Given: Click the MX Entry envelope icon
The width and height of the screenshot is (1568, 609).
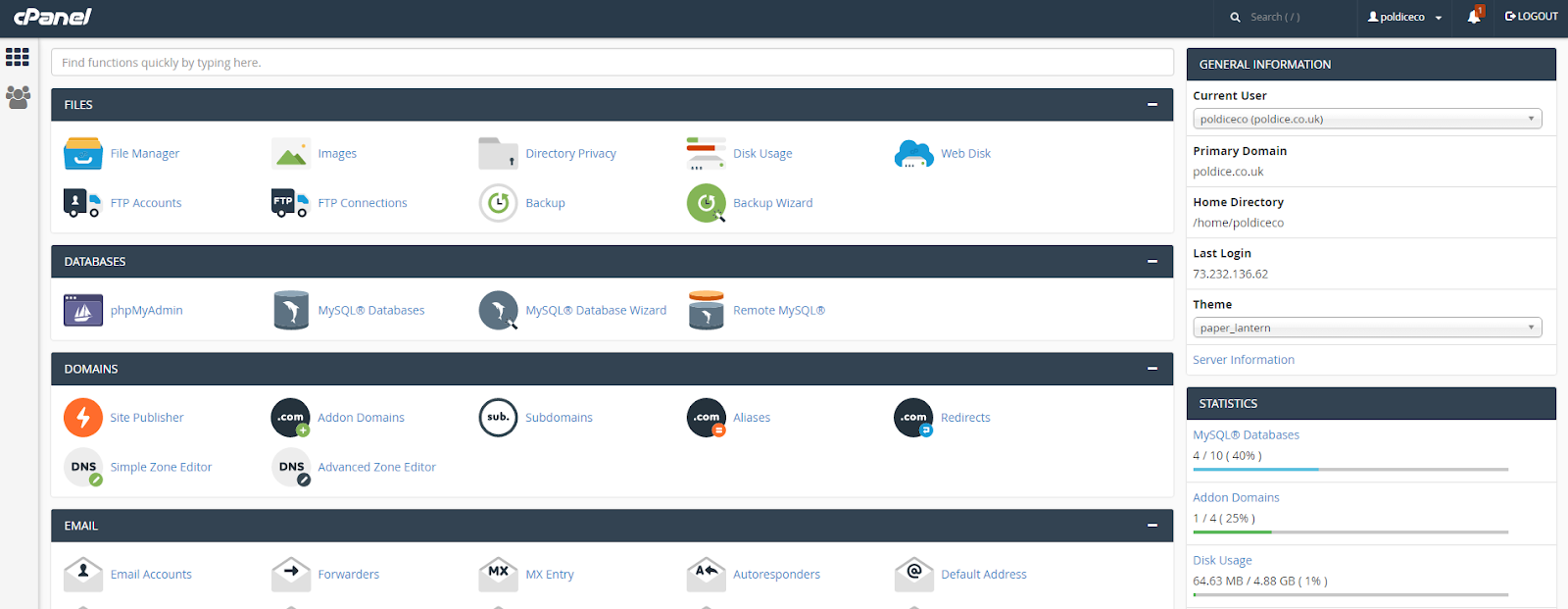Looking at the screenshot, I should (498, 575).
